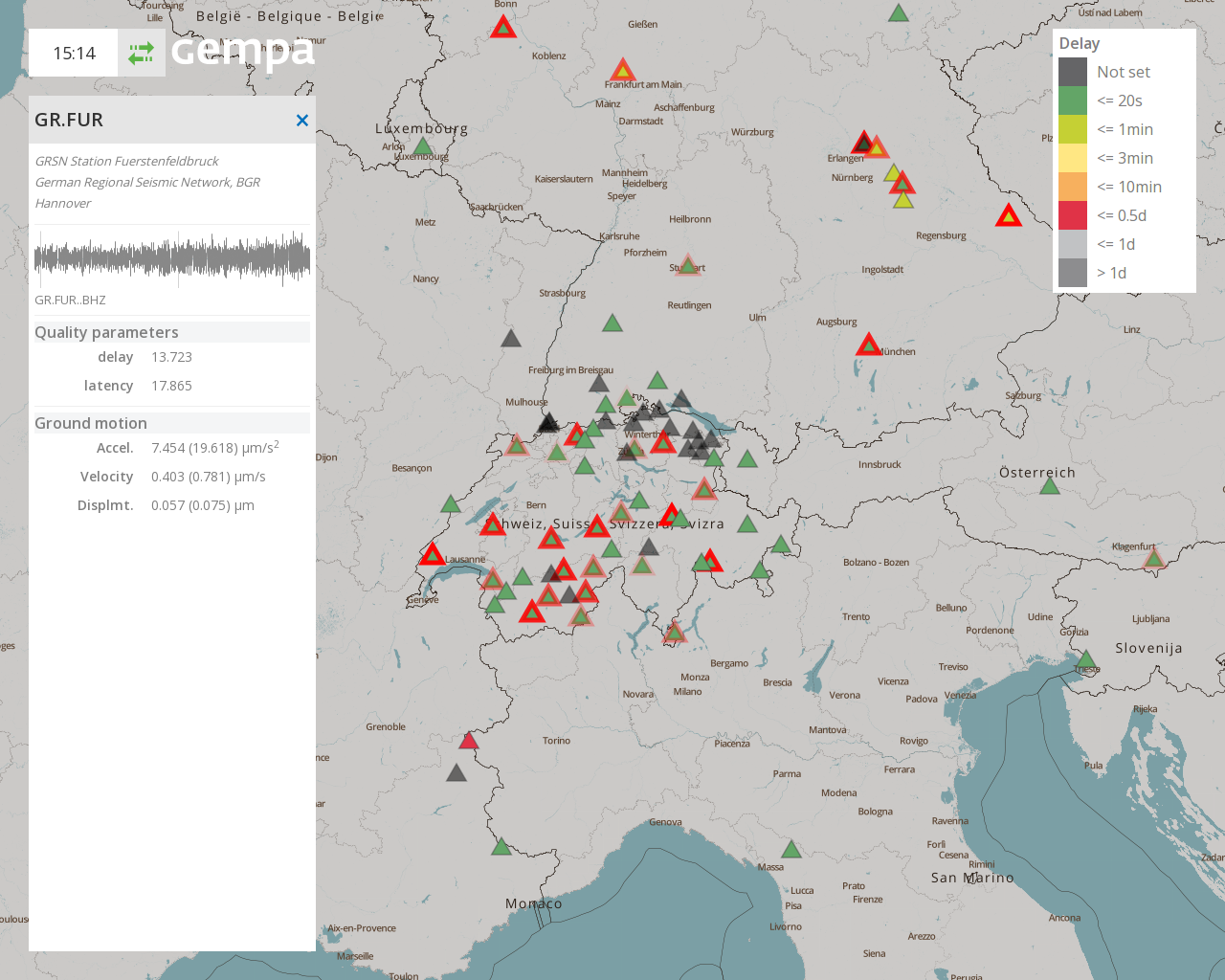The width and height of the screenshot is (1225, 980).
Task: Click the 'Quality parameters' section header
Action: pos(172,332)
